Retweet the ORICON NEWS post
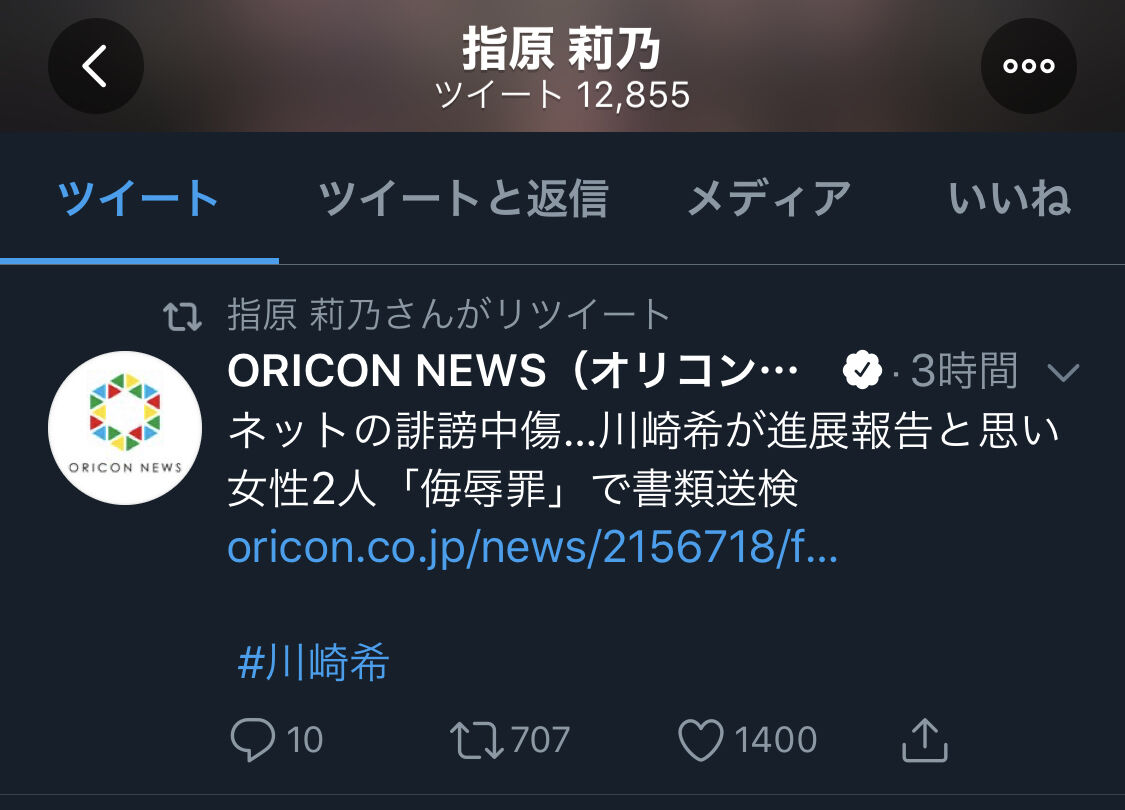Viewport: 1125px width, 810px height. coord(476,740)
